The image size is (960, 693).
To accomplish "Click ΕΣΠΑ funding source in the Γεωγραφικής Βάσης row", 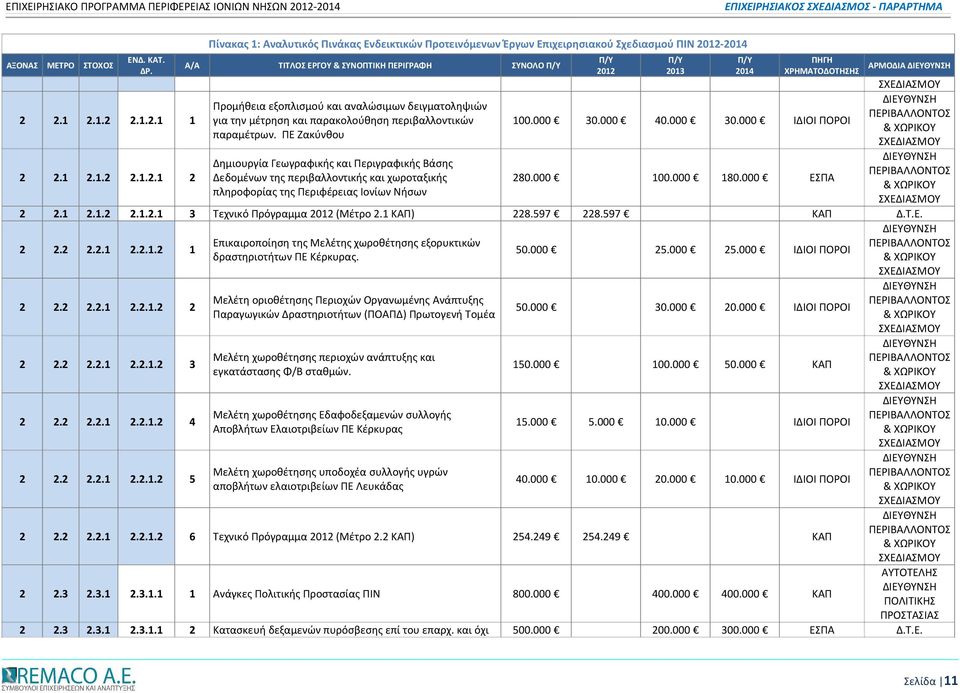I will point(822,178).
